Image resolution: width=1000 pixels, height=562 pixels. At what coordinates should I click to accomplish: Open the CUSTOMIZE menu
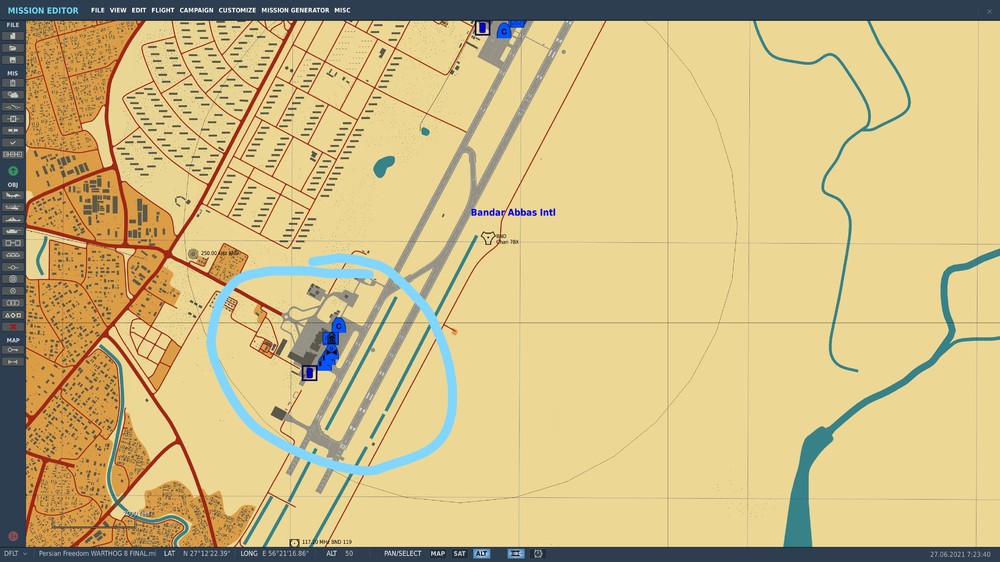237,10
